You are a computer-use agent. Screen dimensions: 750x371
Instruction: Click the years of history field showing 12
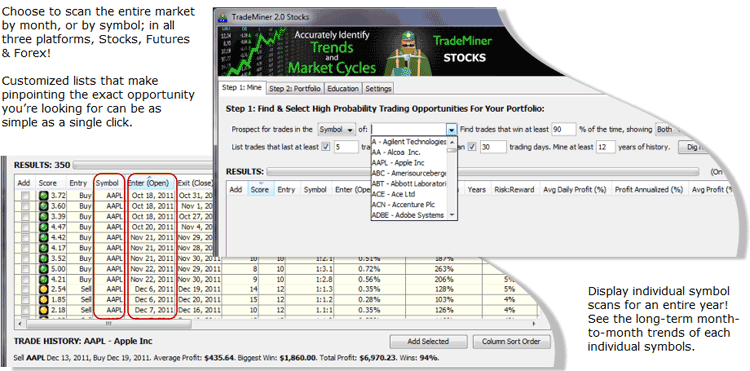point(606,147)
